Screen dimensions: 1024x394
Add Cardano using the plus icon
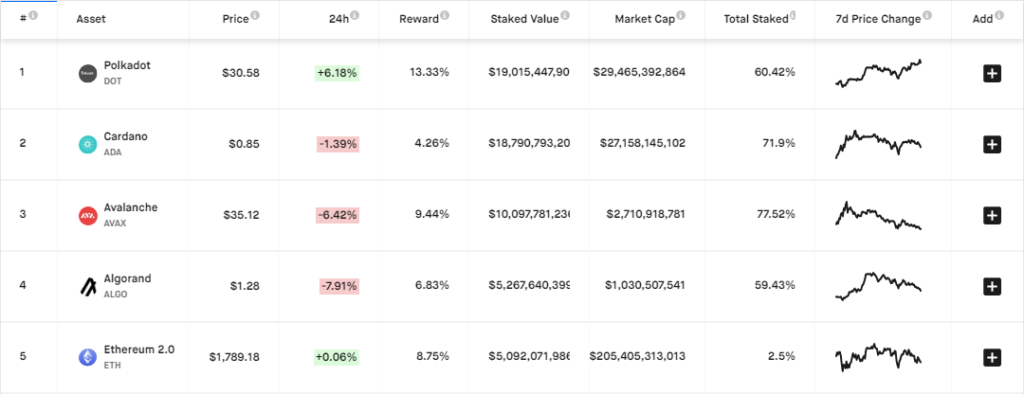click(x=992, y=144)
